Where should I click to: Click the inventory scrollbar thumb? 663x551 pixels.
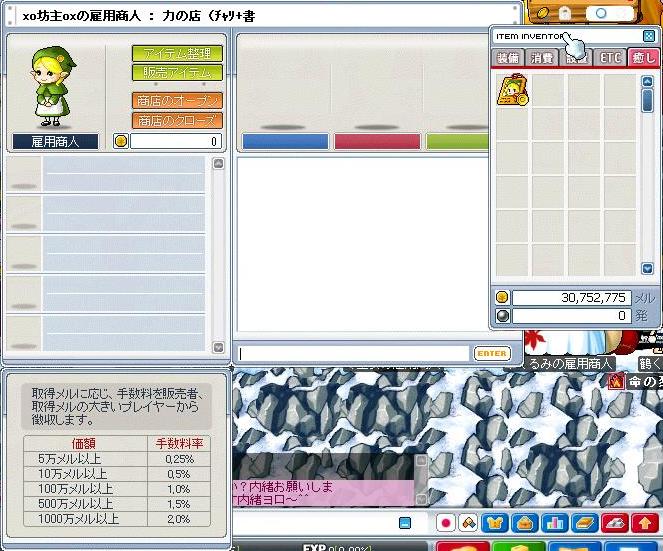pyautogui.click(x=647, y=101)
